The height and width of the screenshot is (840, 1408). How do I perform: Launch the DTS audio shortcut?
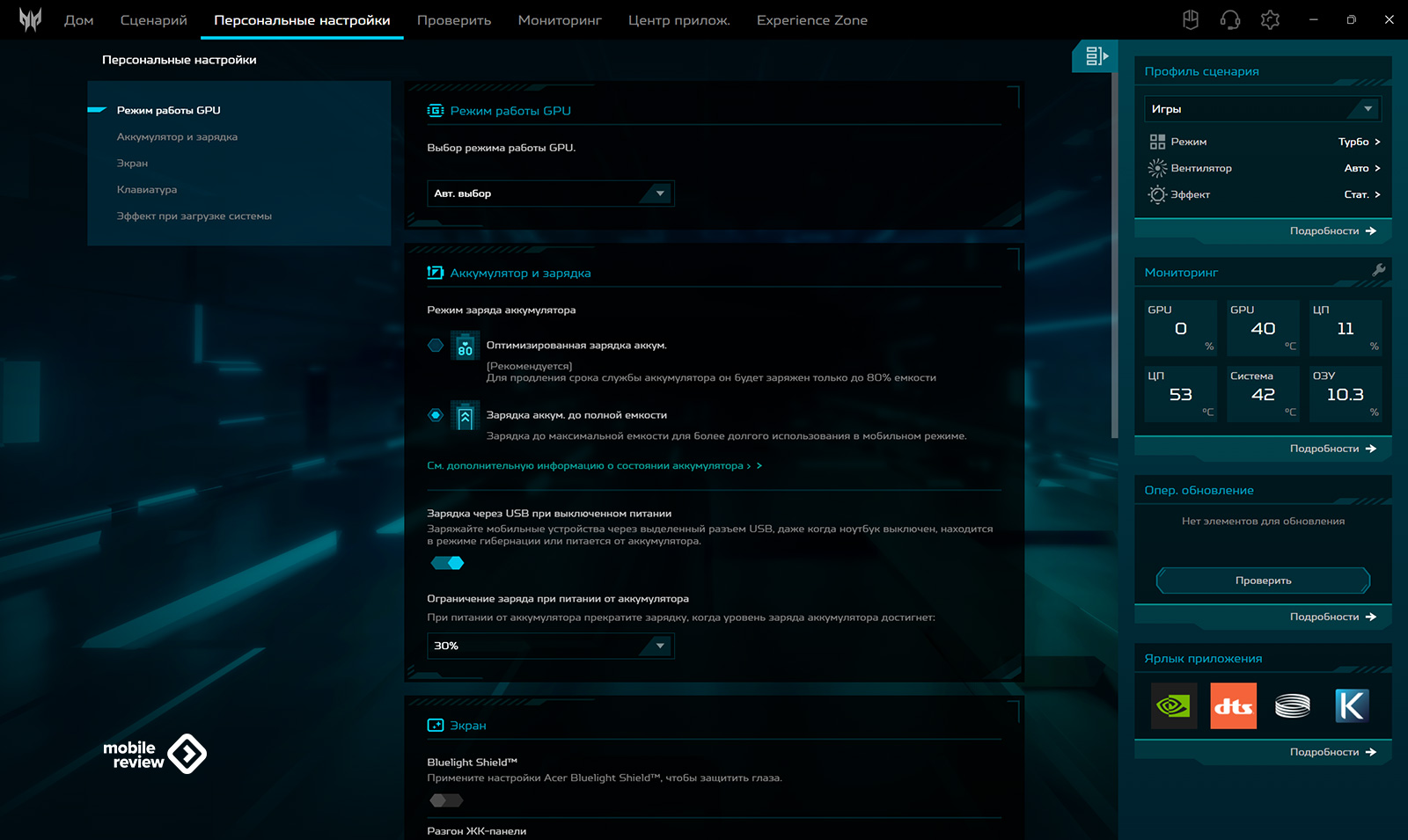pyautogui.click(x=1233, y=705)
